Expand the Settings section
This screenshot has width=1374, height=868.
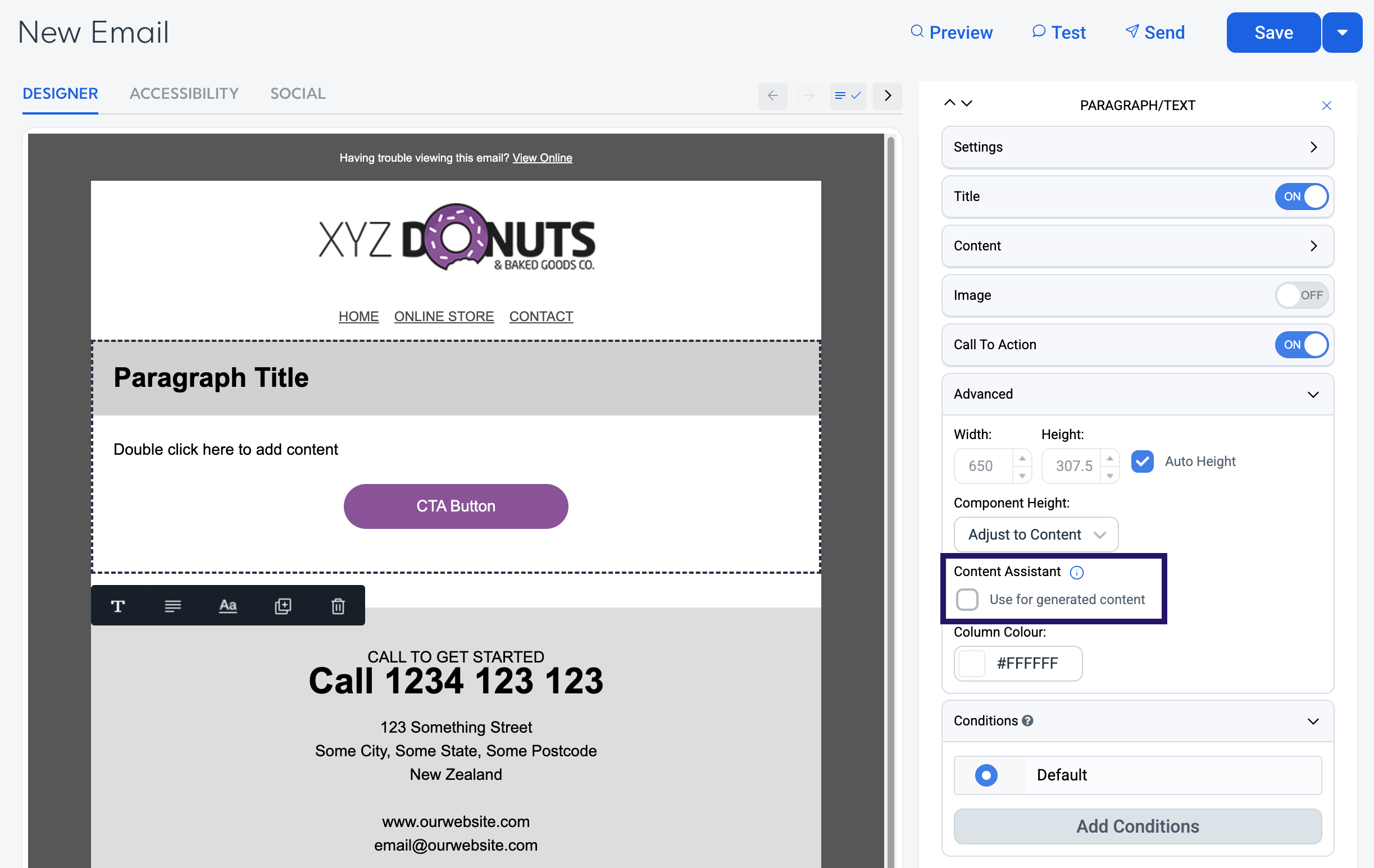pyautogui.click(x=1137, y=147)
